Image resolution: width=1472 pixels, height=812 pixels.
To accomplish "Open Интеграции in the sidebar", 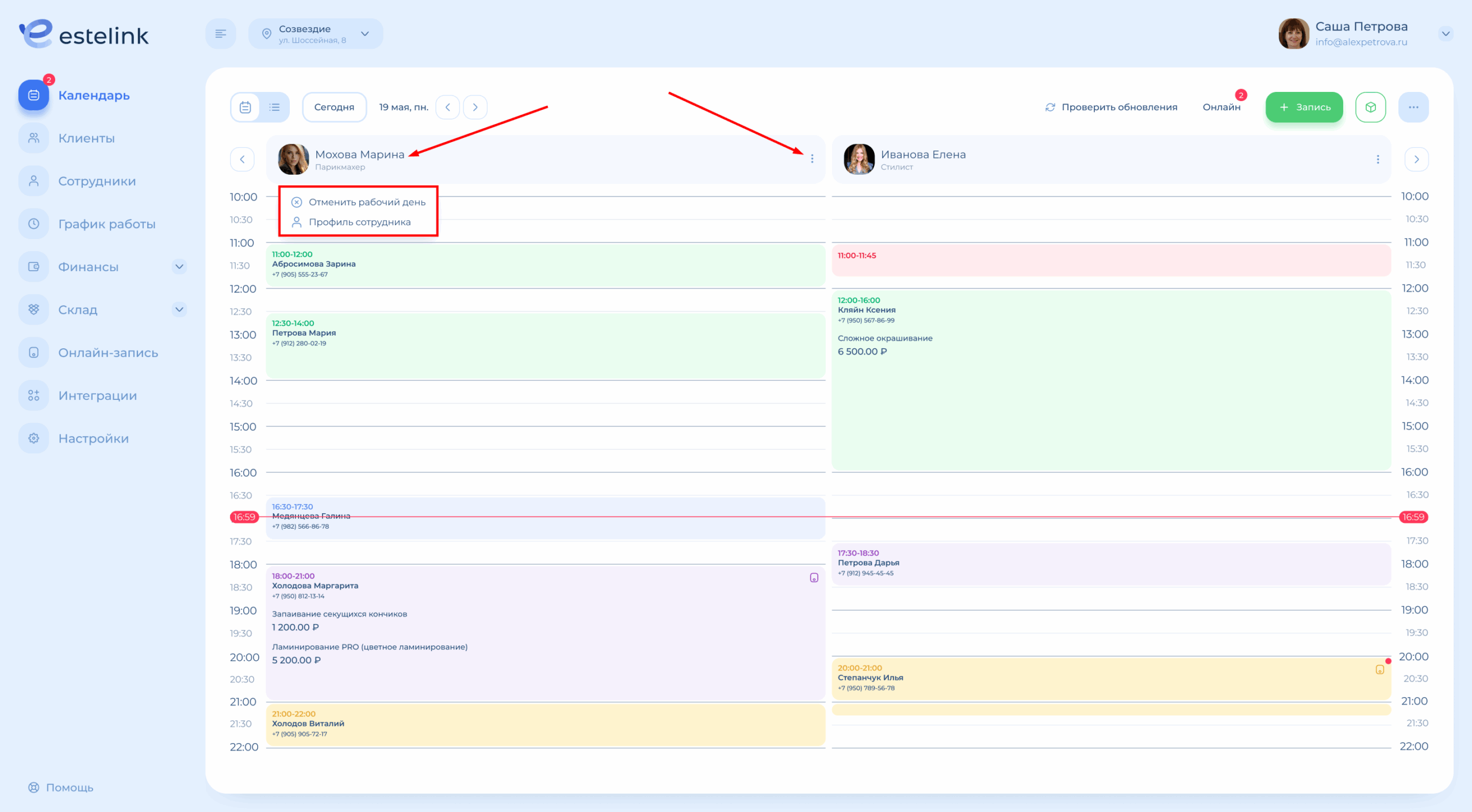I will point(98,395).
